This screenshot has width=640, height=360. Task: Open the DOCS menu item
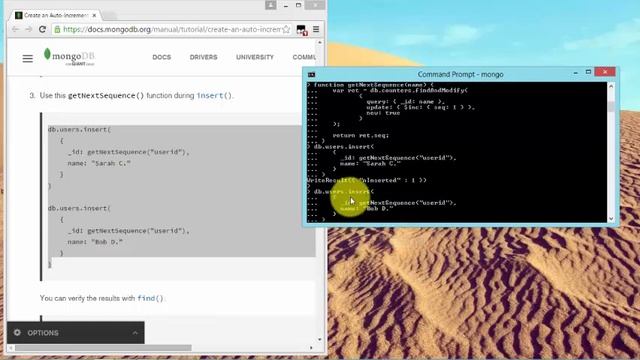click(x=162, y=57)
